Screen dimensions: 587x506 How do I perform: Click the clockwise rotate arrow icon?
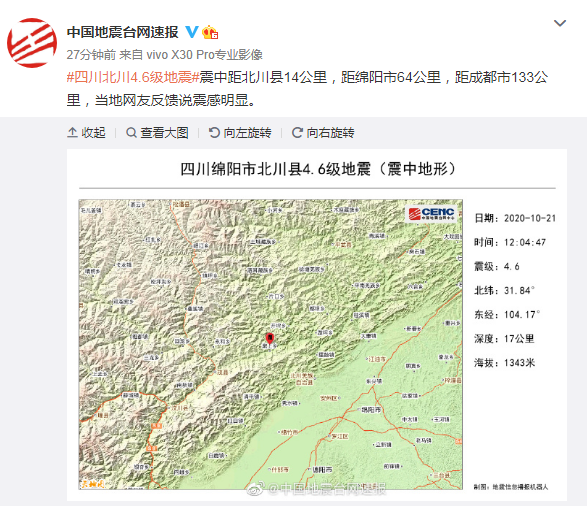[x=297, y=132]
